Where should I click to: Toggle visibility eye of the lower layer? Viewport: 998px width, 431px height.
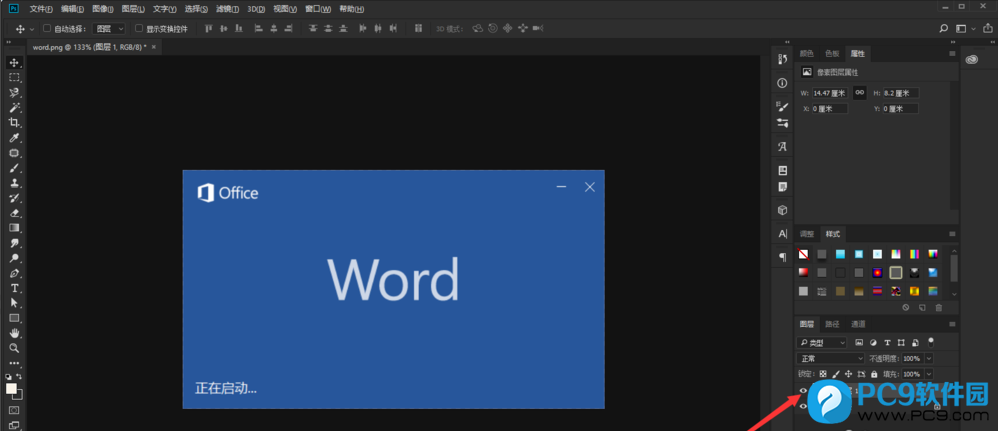(803, 406)
